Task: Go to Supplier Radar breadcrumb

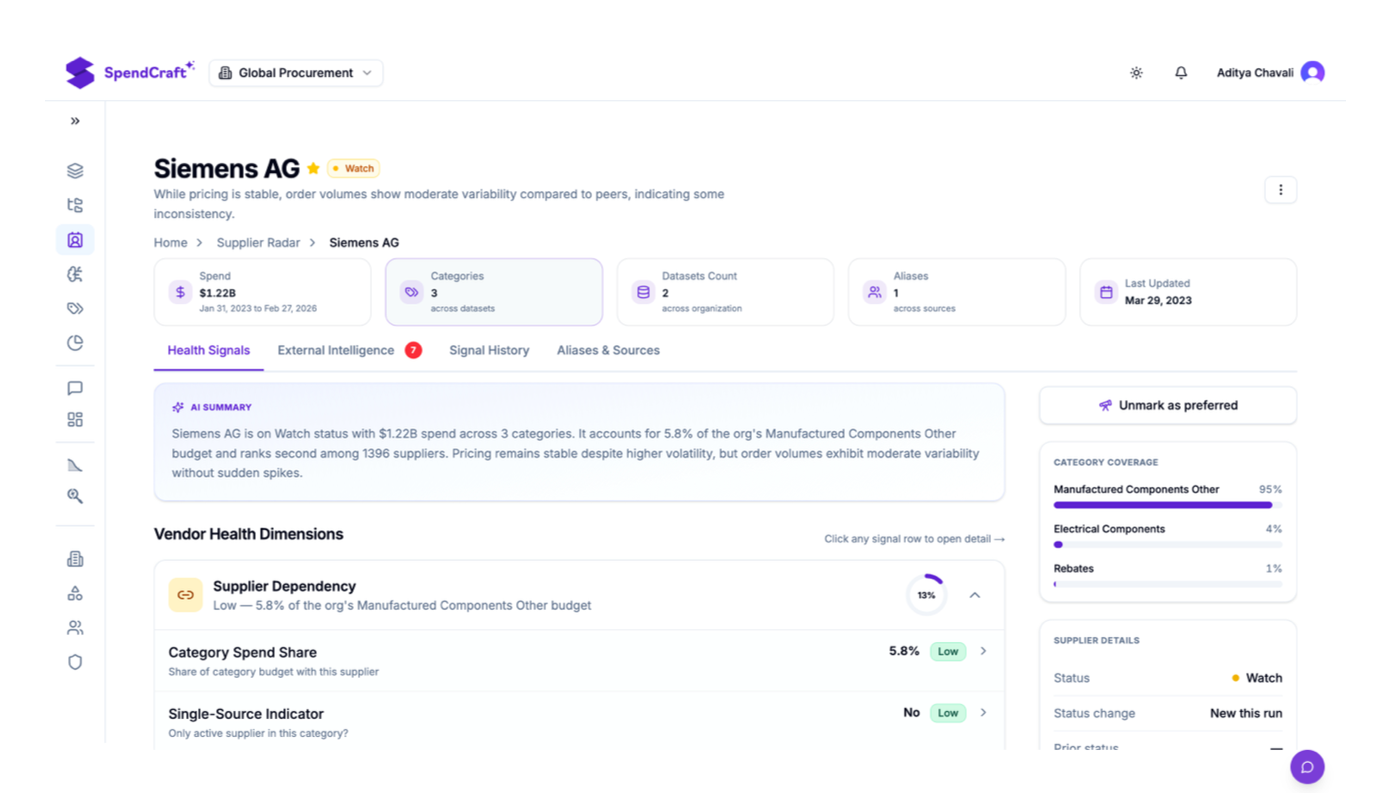Action: pyautogui.click(x=258, y=243)
